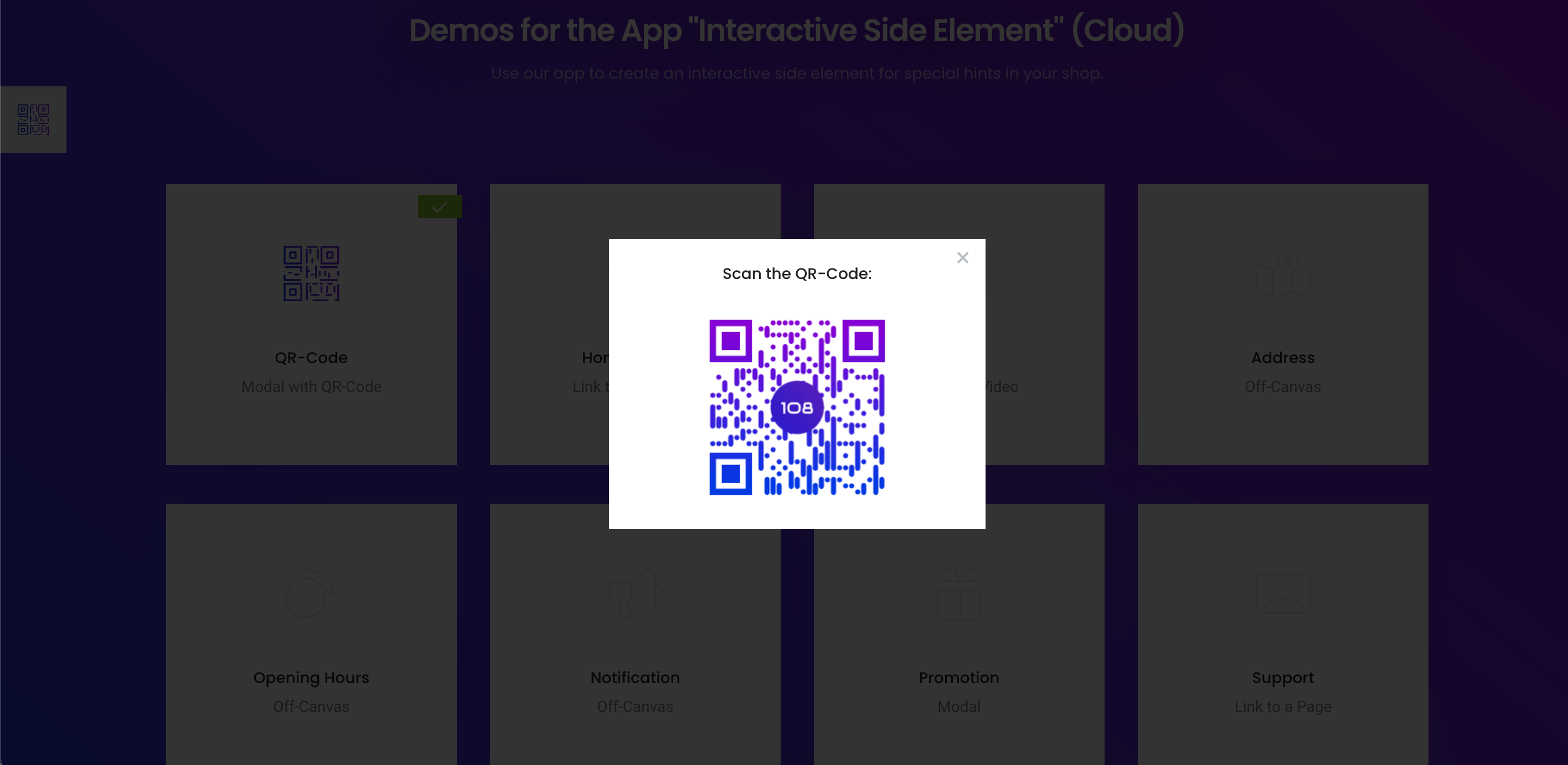This screenshot has width=1568, height=765.
Task: Click the green checkmark badge on QR-Code card
Action: click(440, 207)
